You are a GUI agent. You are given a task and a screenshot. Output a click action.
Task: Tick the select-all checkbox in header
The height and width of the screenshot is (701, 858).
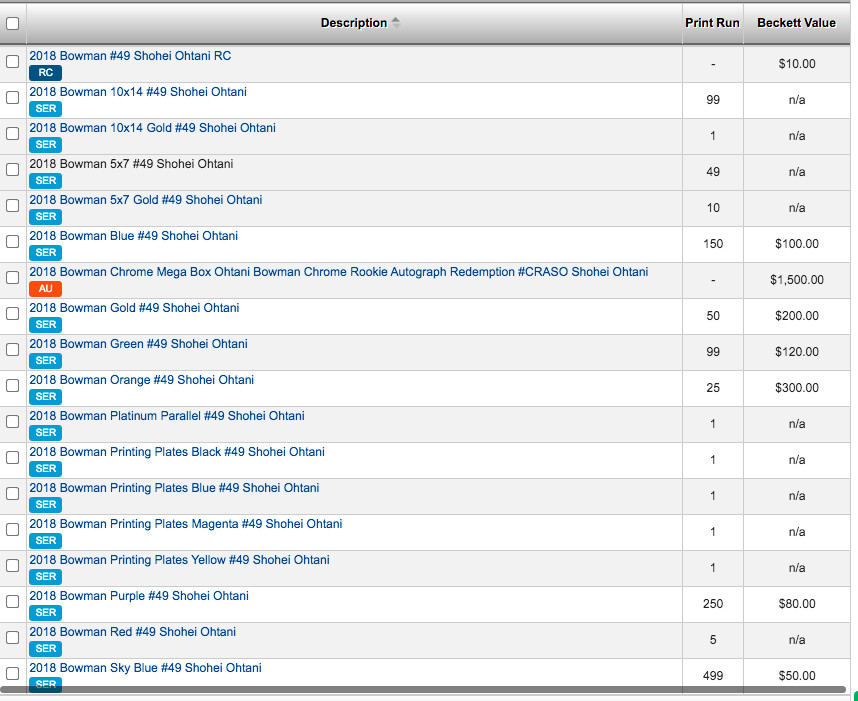(12, 24)
